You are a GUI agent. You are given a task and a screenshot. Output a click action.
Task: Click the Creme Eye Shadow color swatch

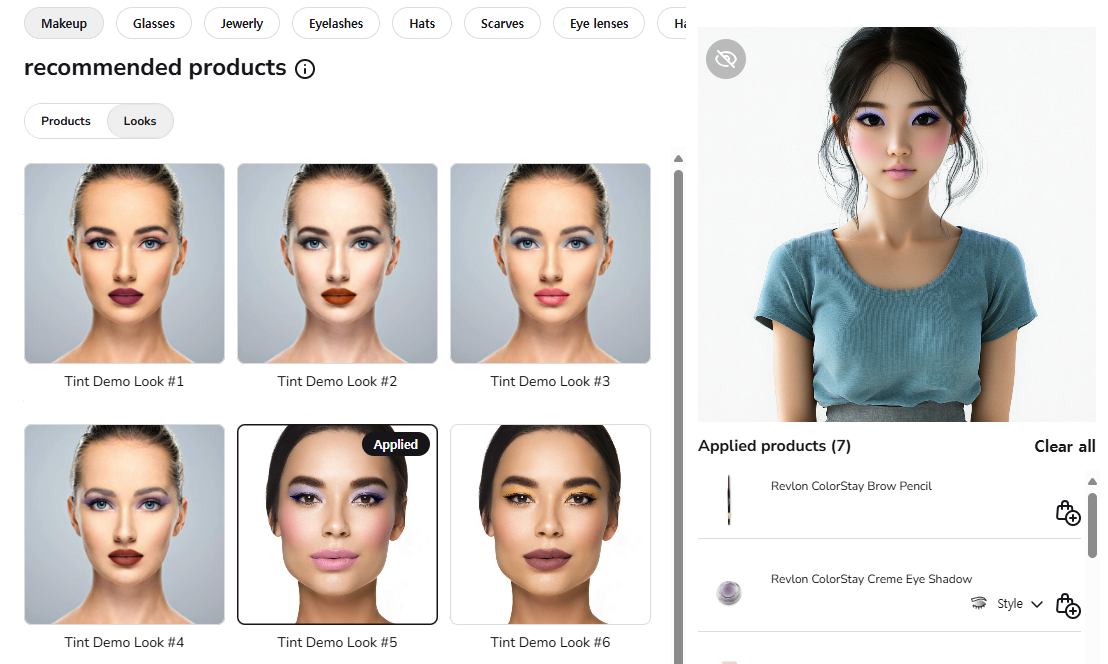pos(729,592)
